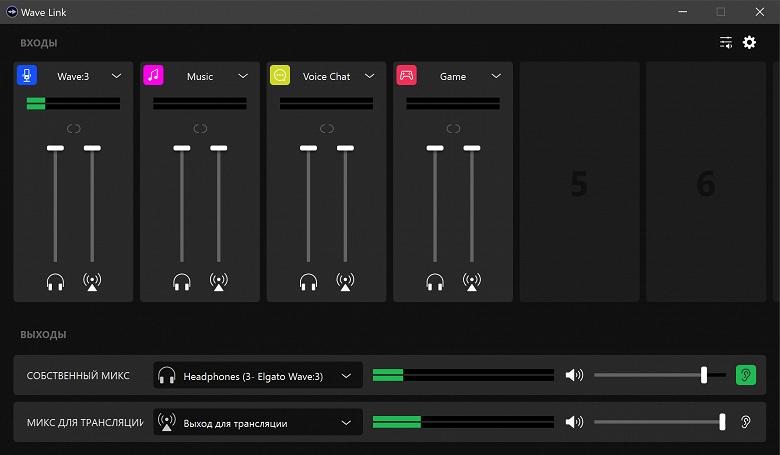The image size is (780, 455).
Task: Expand the Music channel dropdown arrow
Action: [243, 76]
